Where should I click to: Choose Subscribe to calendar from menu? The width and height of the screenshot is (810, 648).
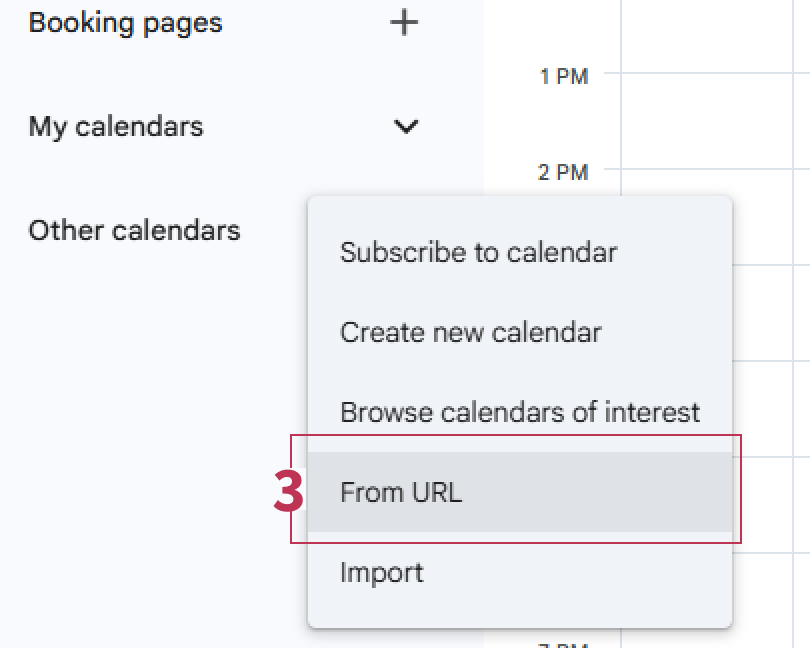[478, 252]
